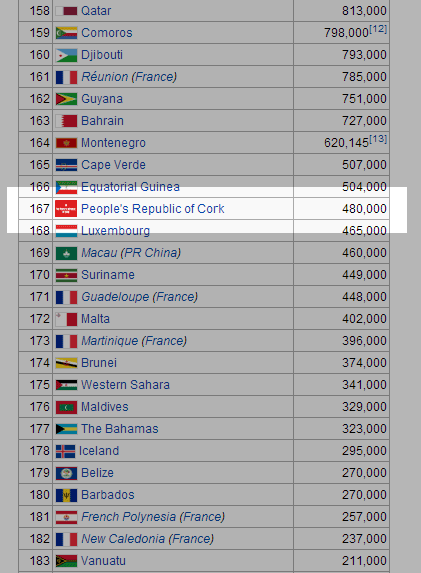
Task: Follow the Macau (PR China) link
Action: pos(131,253)
